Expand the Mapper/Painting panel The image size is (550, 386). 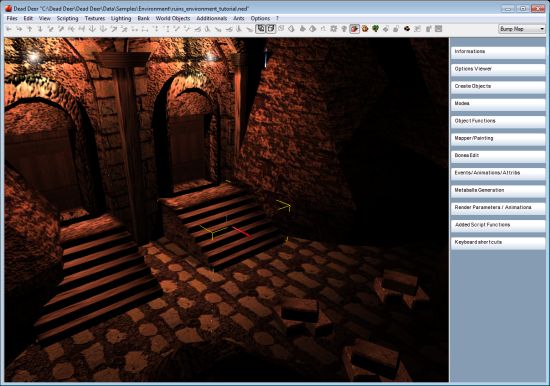tap(498, 139)
